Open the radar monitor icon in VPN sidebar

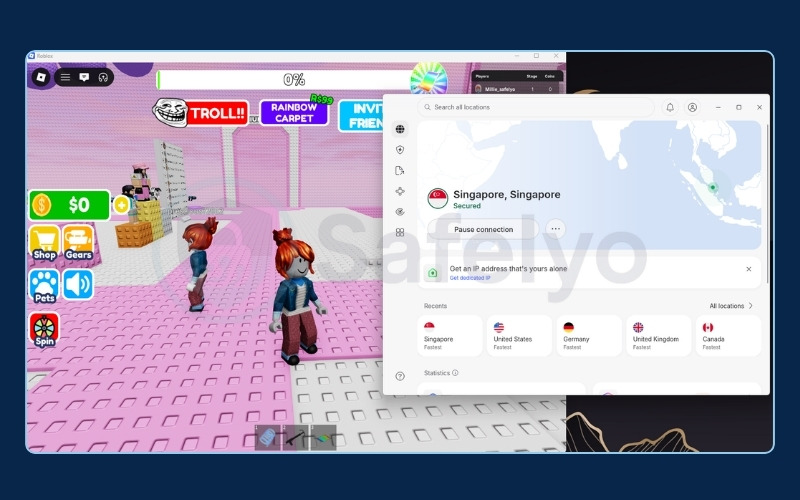(400, 212)
